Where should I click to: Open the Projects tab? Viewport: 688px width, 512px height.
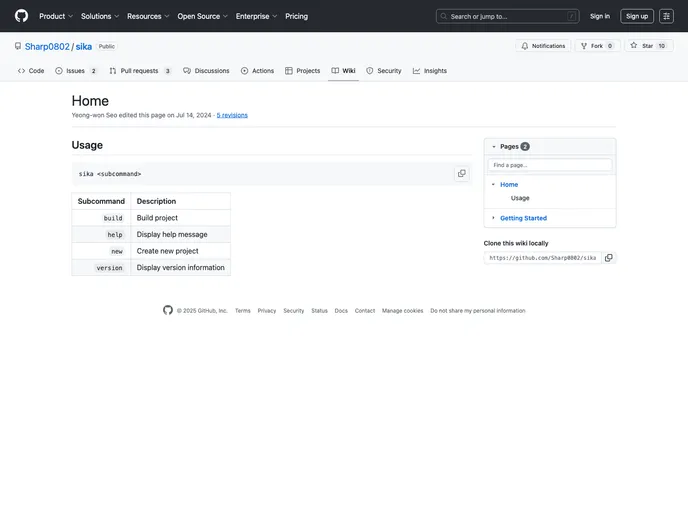pos(303,71)
